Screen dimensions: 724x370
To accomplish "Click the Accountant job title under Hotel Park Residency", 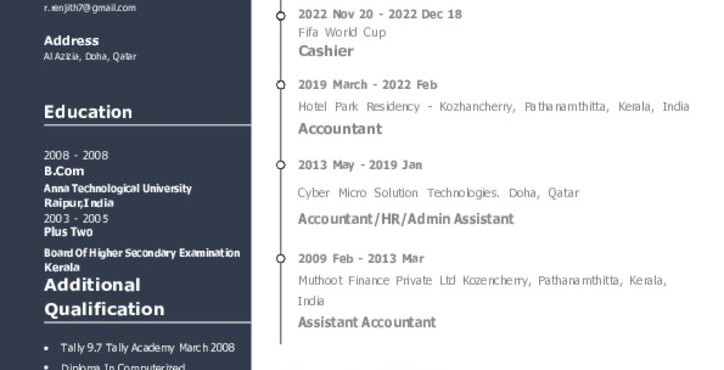I will point(340,128).
